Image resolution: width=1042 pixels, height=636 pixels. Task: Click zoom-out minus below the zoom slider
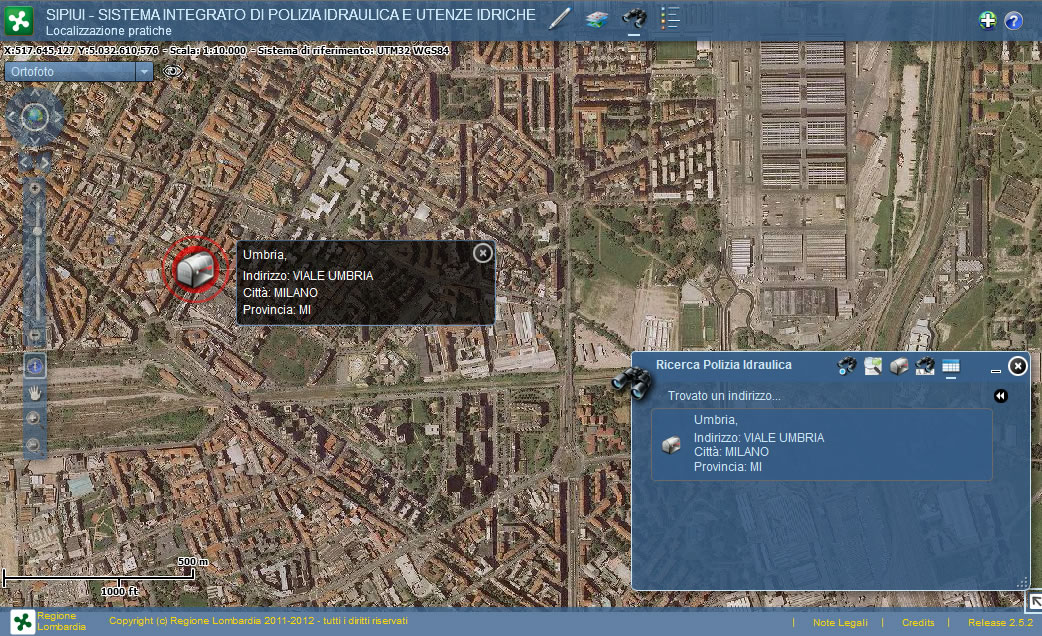click(35, 336)
